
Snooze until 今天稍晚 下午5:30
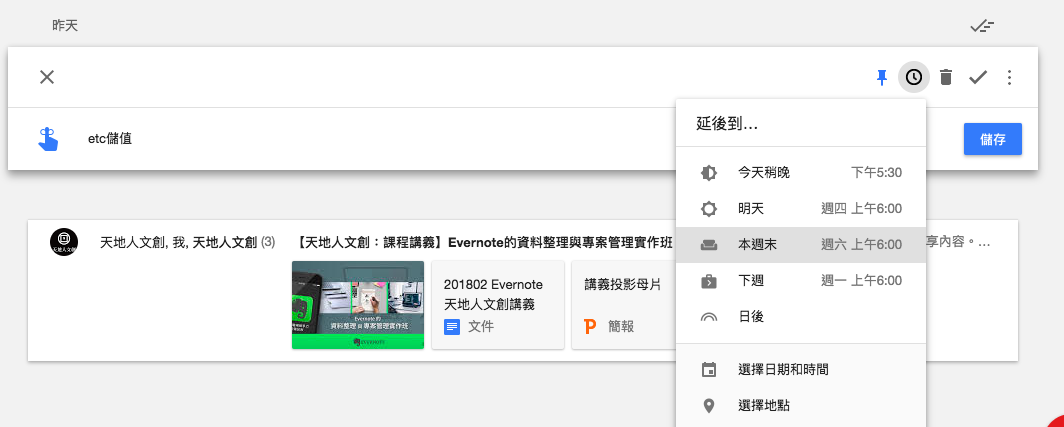tap(801, 172)
